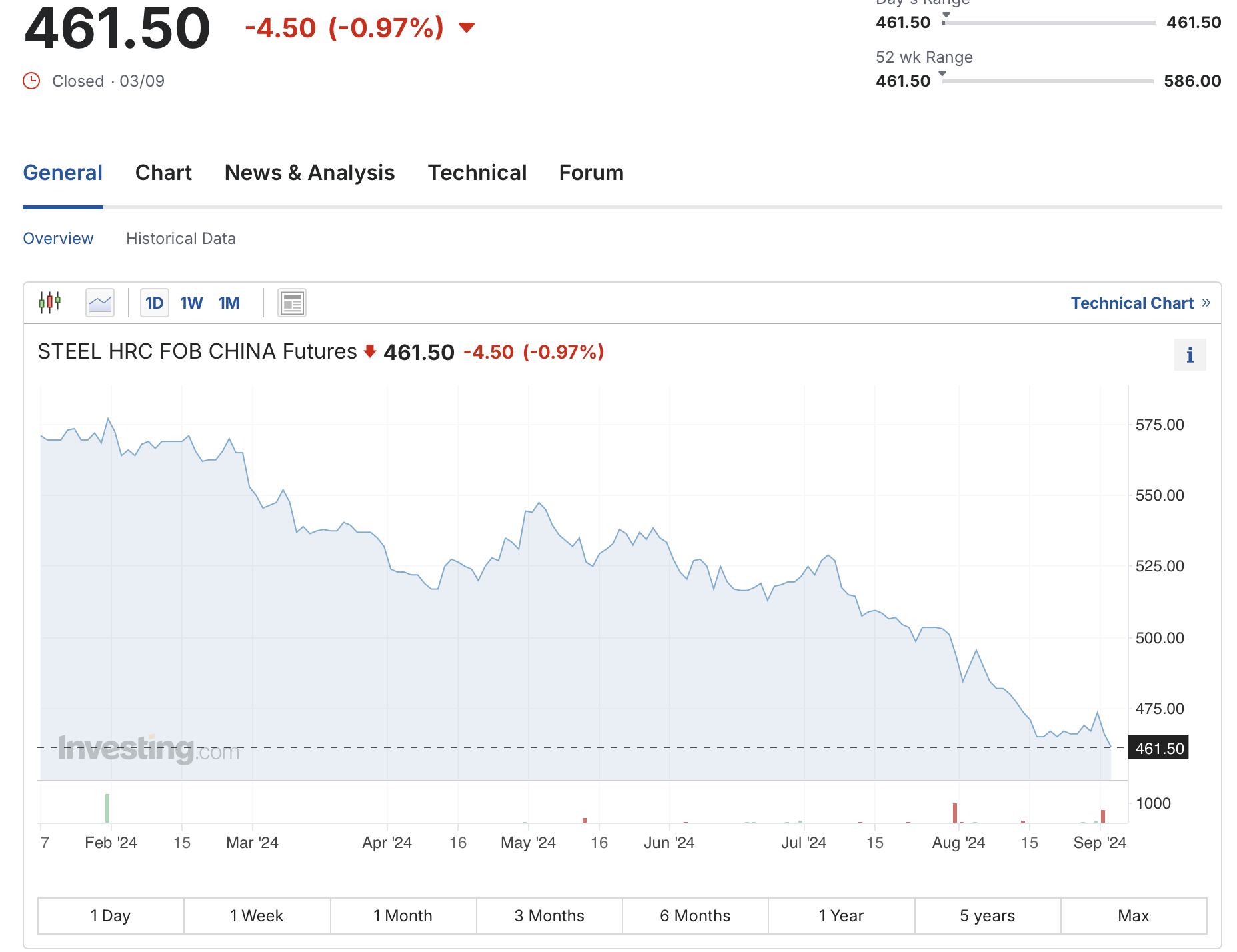
Task: Select the 1D interval
Action: coord(154,303)
